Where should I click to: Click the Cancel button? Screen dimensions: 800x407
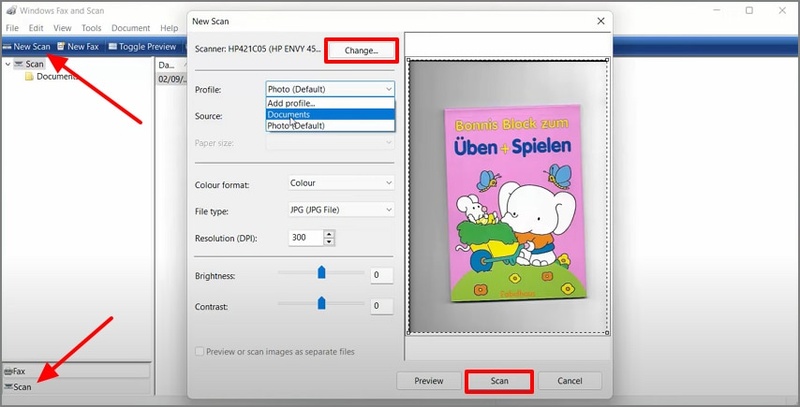[x=570, y=380]
